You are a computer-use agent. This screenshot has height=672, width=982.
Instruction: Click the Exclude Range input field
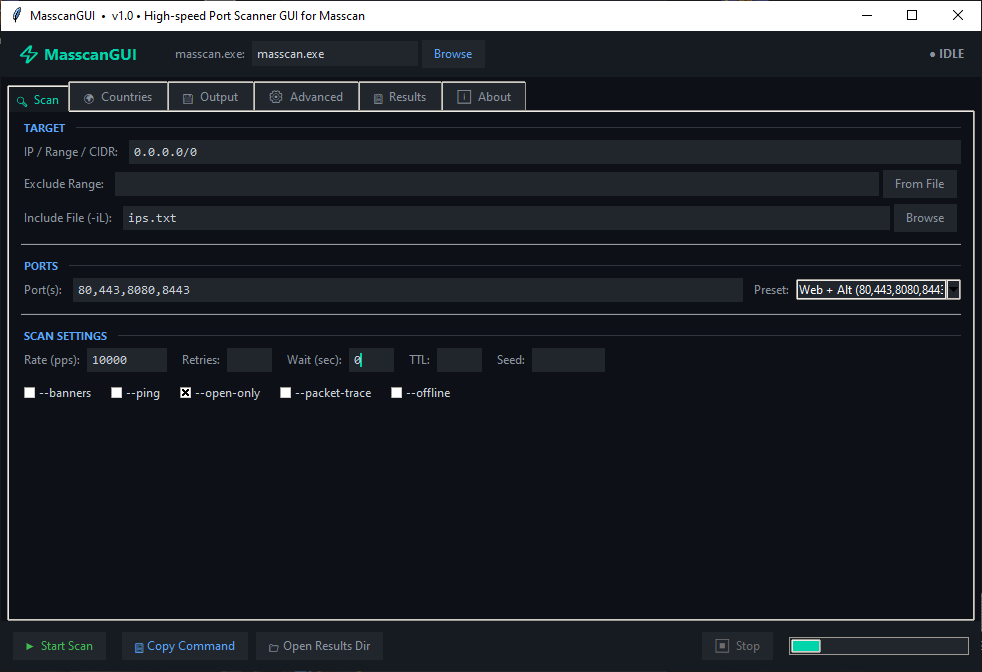(x=497, y=184)
